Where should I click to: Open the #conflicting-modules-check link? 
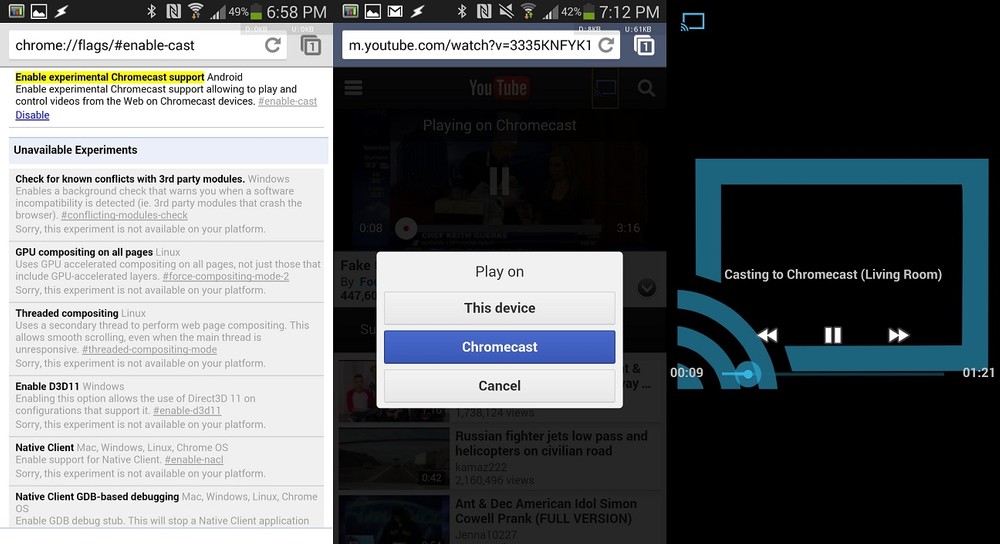[x=124, y=216]
